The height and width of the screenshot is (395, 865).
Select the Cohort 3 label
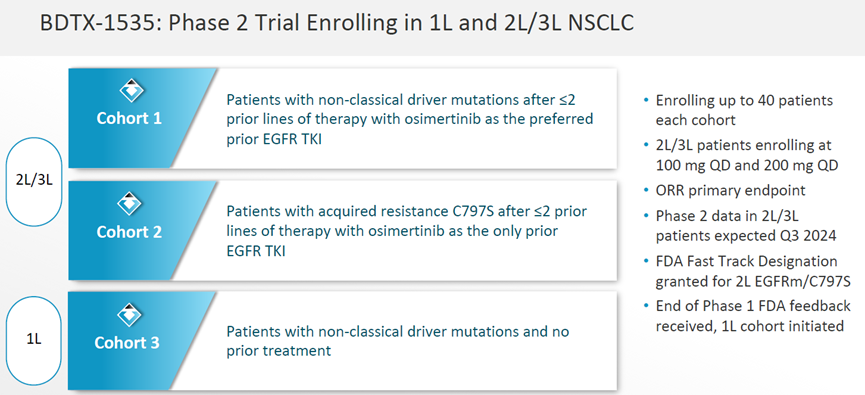pos(127,343)
